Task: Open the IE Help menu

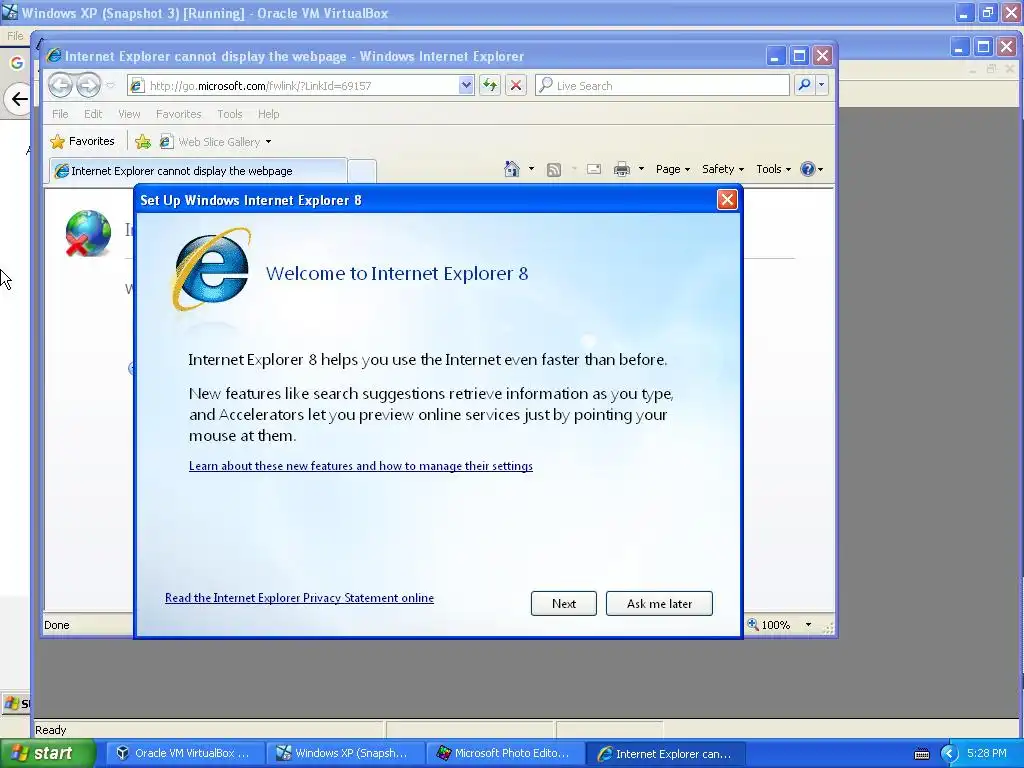Action: [268, 114]
